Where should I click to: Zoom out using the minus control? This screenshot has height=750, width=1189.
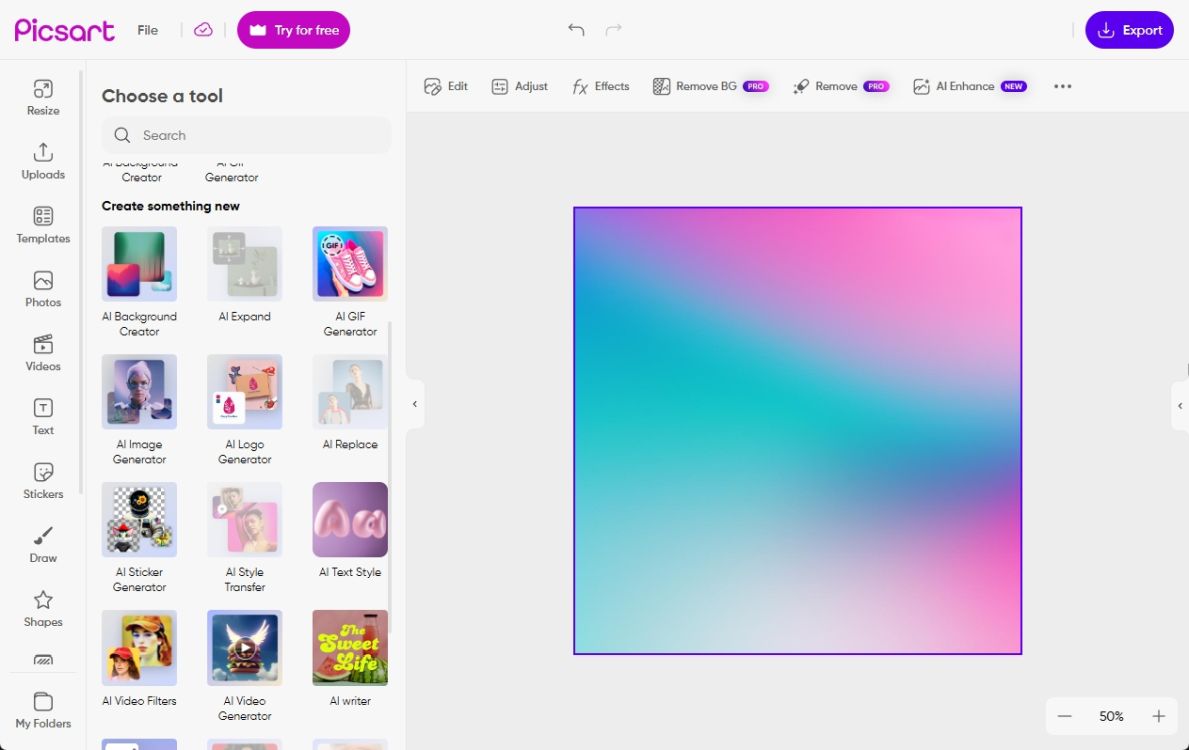point(1065,716)
